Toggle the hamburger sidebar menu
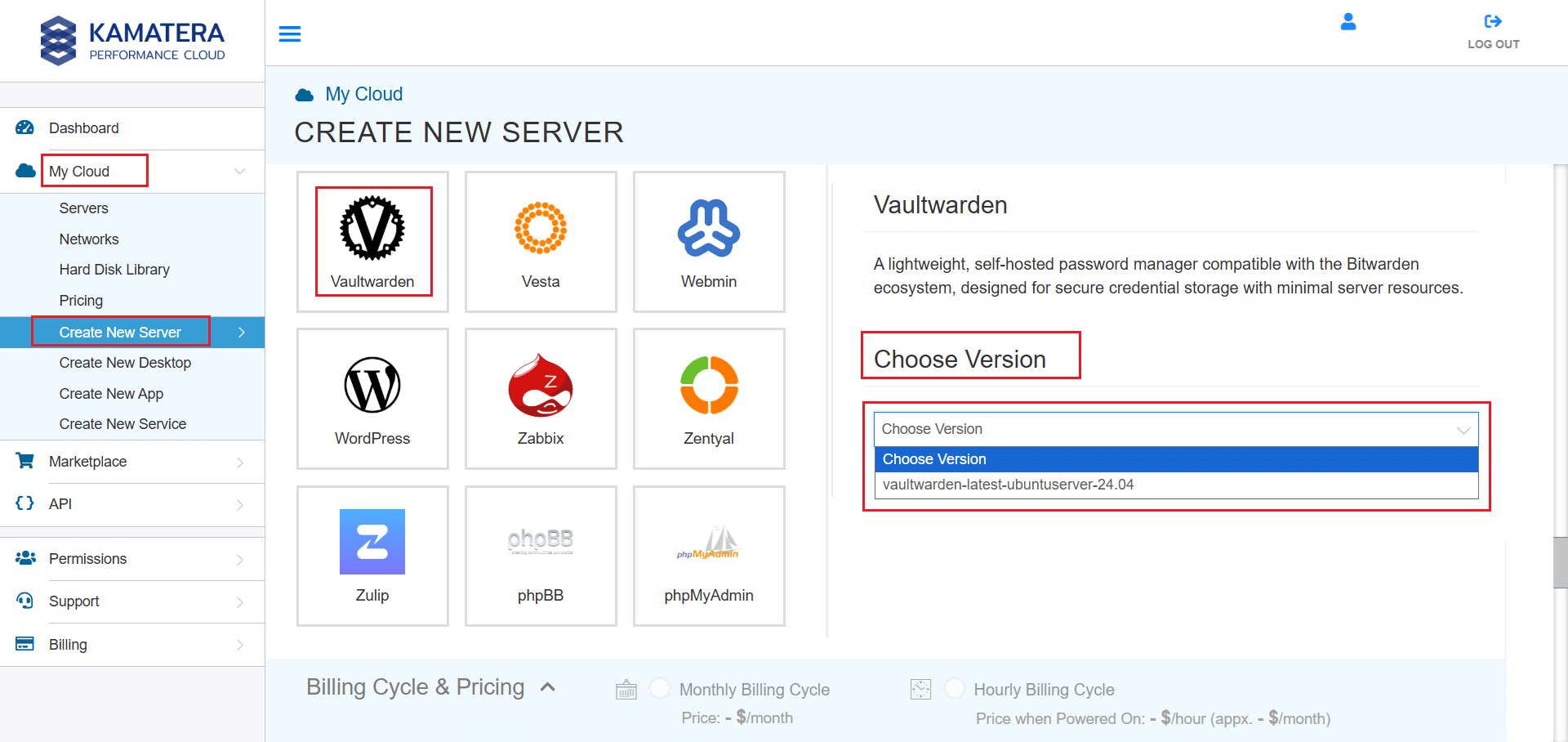 coord(290,34)
